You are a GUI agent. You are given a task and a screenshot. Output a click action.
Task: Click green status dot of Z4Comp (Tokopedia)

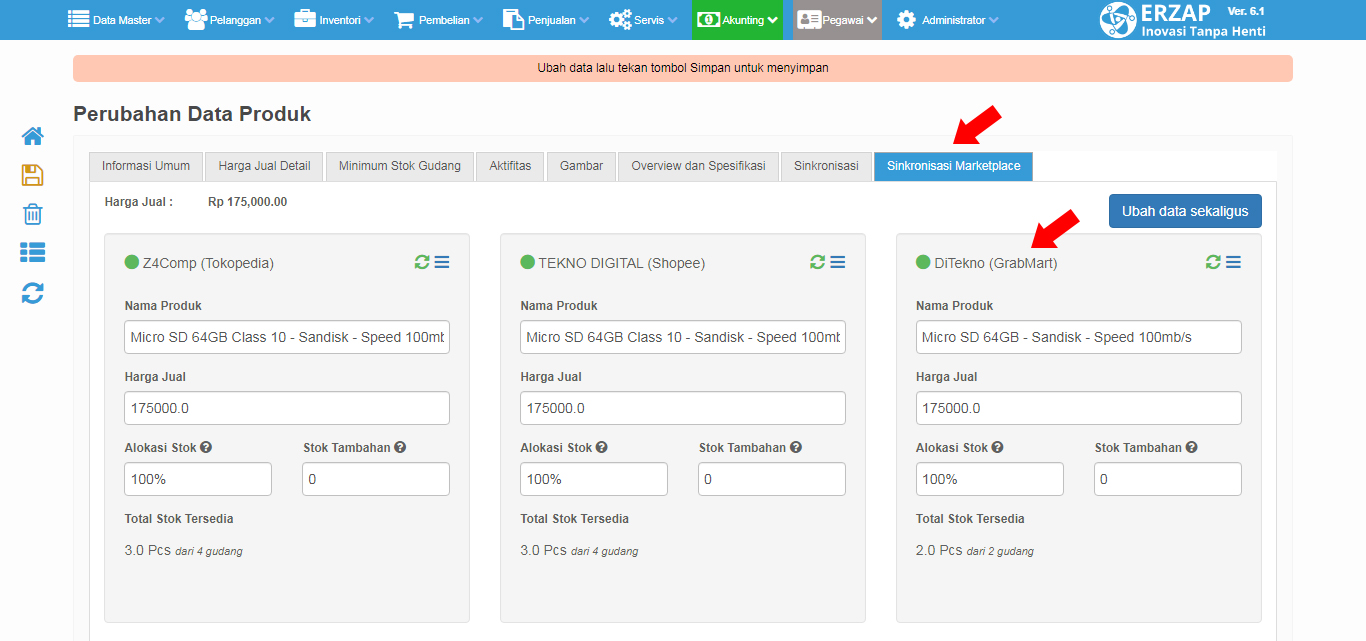point(131,263)
